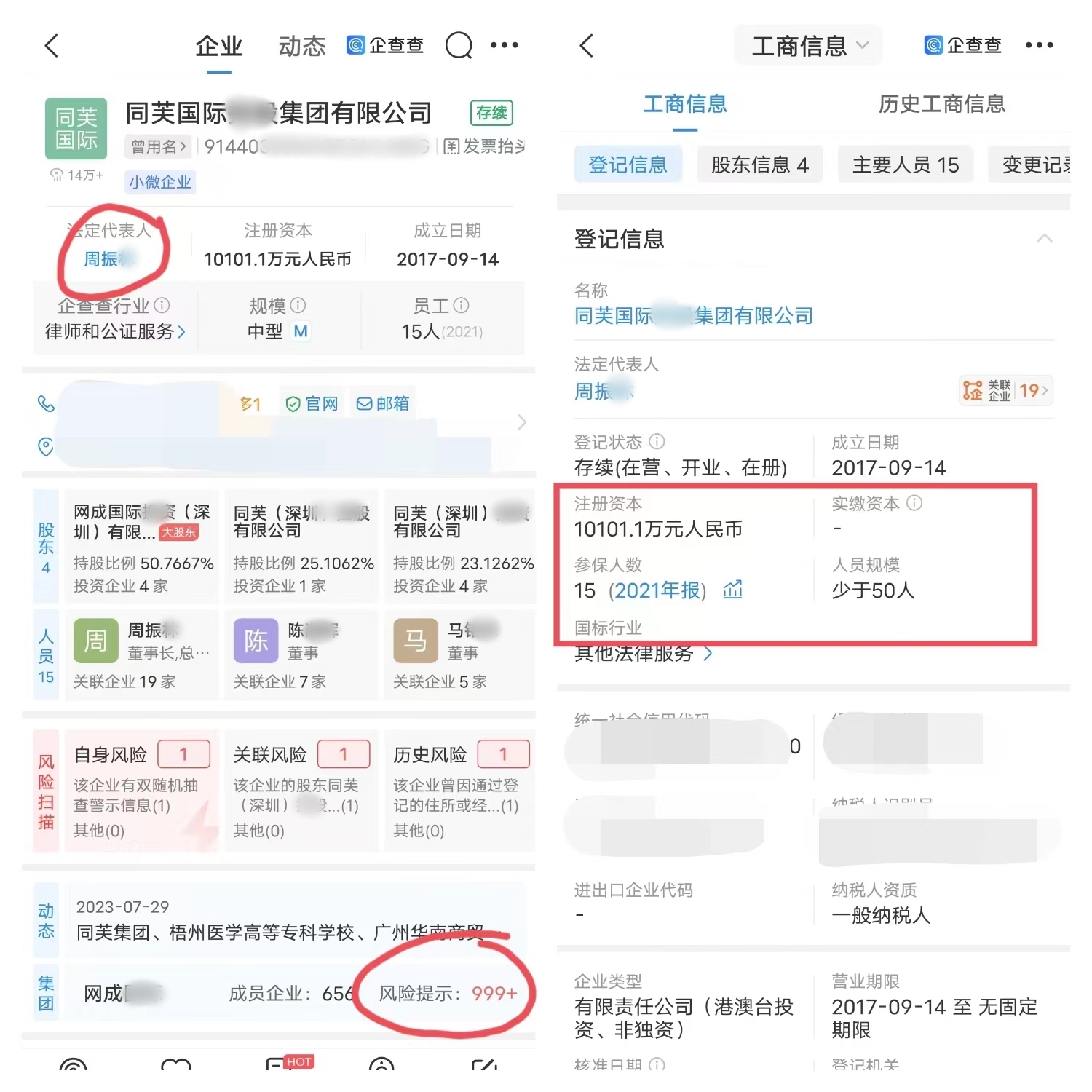1092x1092 pixels.
Task: Open the 工商信息 title dropdown
Action: tap(809, 46)
